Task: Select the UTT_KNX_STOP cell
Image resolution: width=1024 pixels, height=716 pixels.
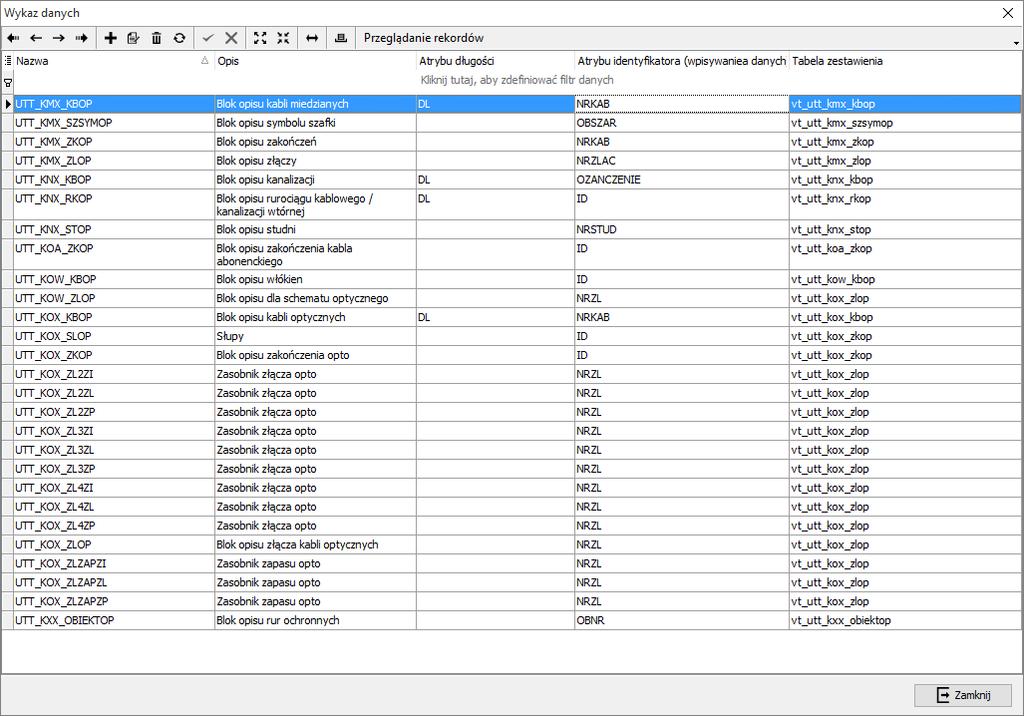Action: (114, 229)
